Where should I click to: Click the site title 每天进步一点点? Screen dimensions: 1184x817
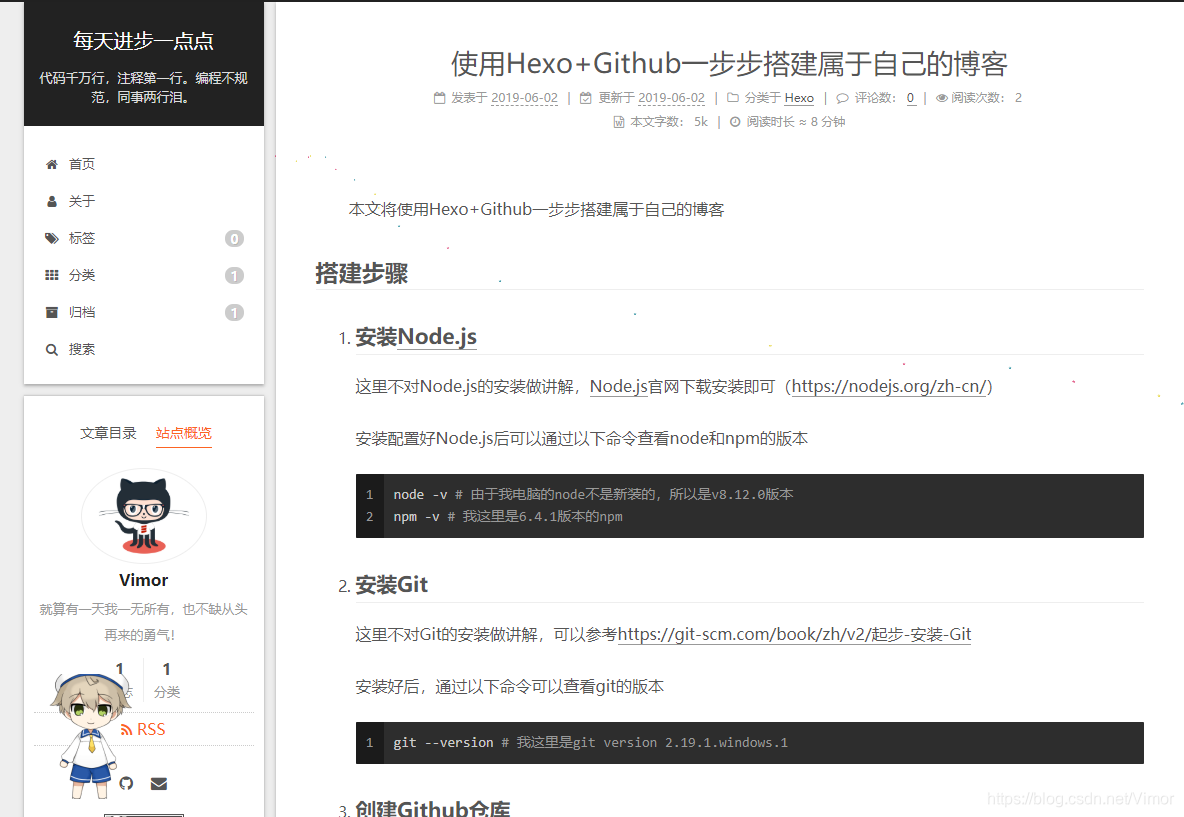click(x=143, y=41)
